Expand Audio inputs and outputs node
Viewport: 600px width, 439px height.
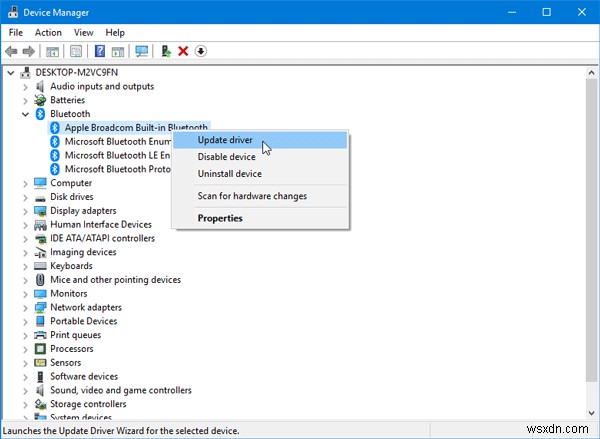pos(25,87)
